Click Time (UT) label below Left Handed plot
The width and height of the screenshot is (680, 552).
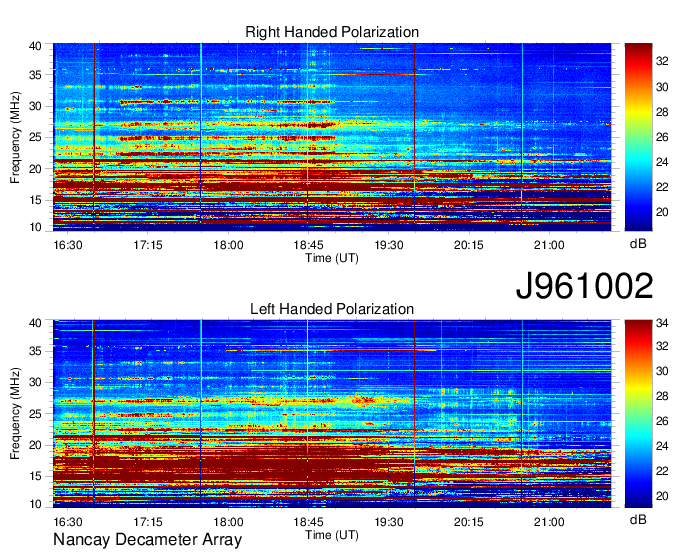pyautogui.click(x=332, y=535)
